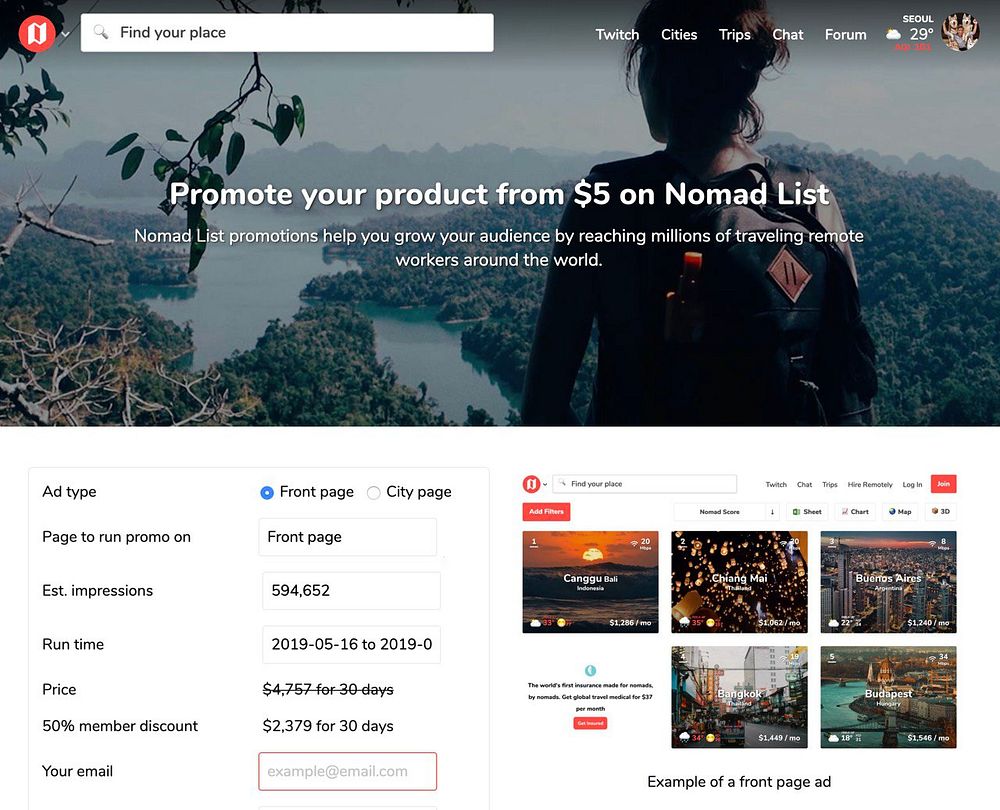Viewport: 1000px width, 810px height.
Task: Click the cloud weather icon near Seoul
Action: tap(893, 34)
